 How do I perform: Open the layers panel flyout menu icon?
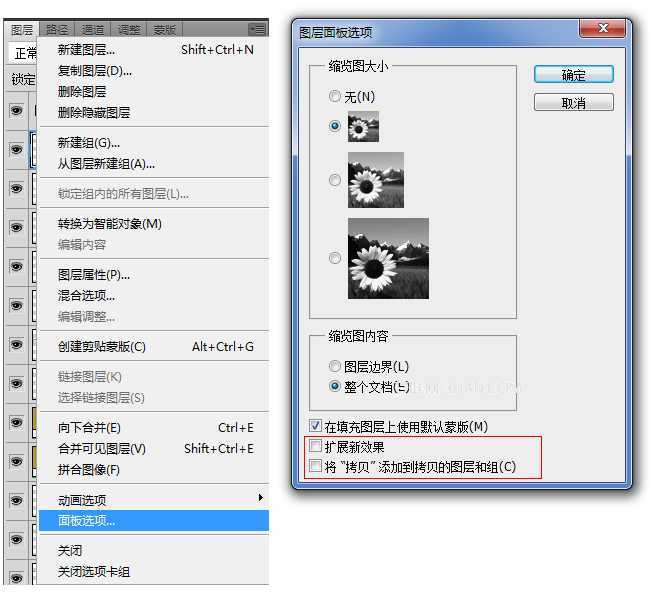coord(257,30)
